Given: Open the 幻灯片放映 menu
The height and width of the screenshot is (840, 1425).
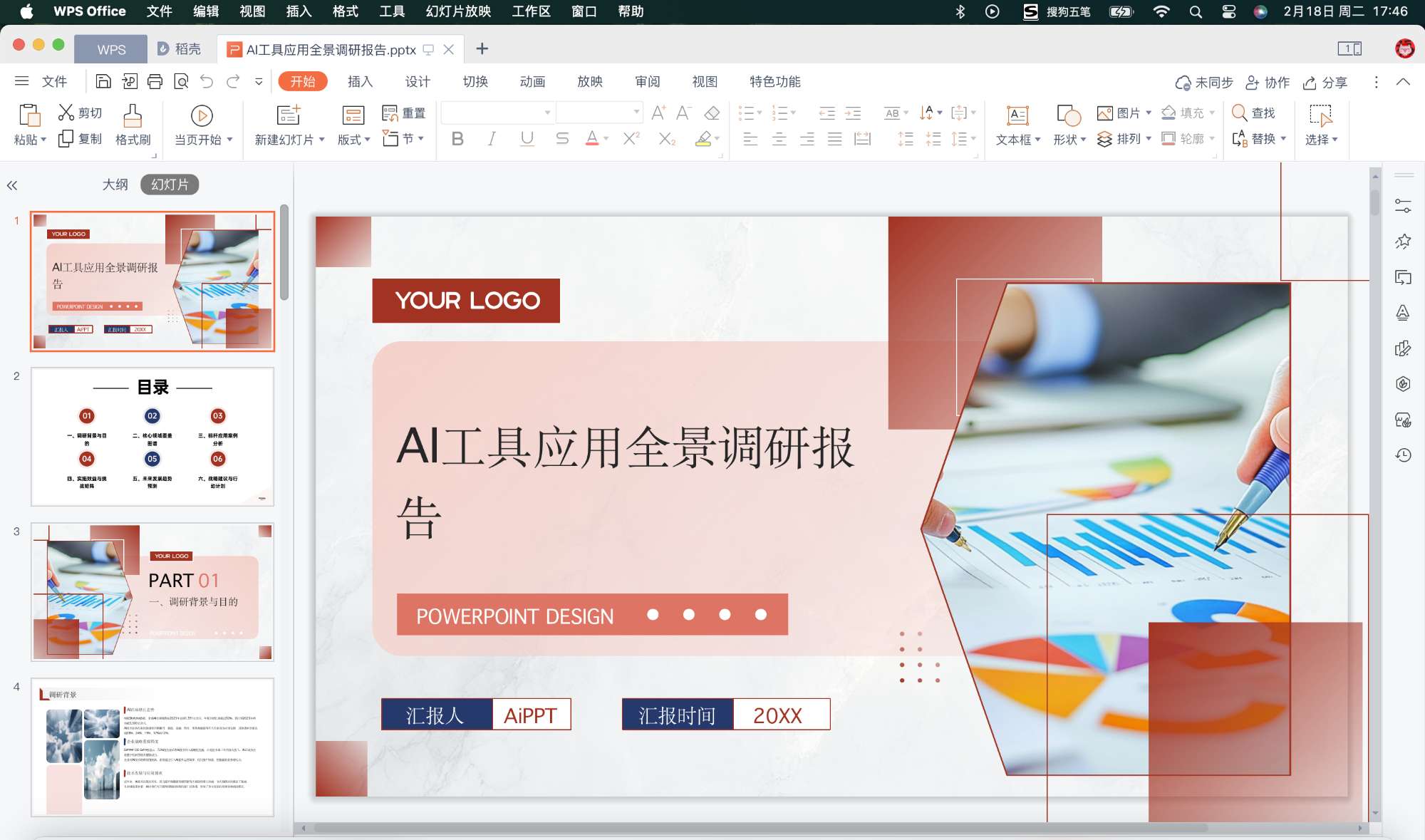Looking at the screenshot, I should (459, 11).
